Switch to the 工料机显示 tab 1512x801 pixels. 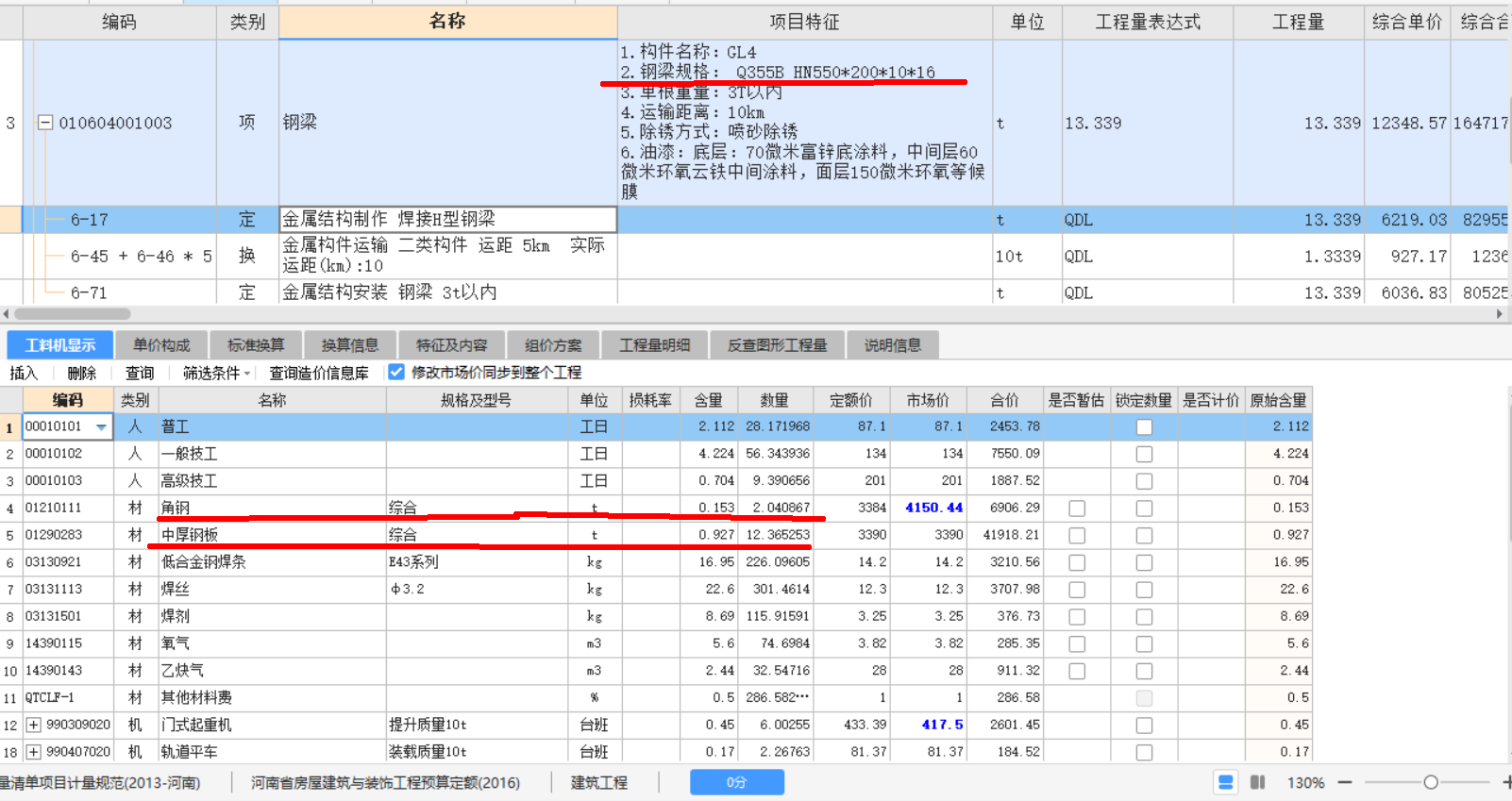[60, 345]
